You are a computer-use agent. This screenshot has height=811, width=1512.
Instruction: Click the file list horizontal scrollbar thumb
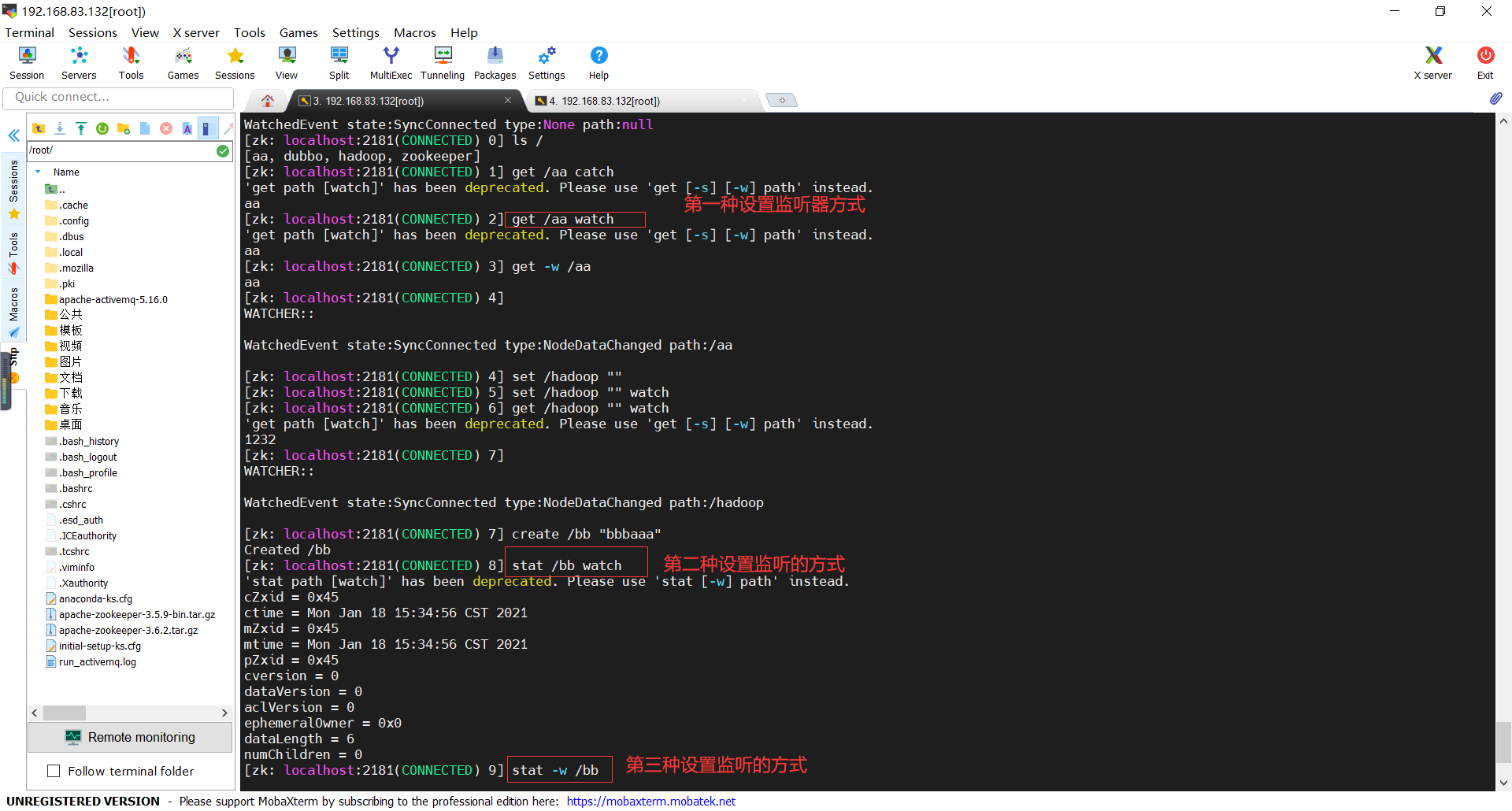click(x=64, y=713)
